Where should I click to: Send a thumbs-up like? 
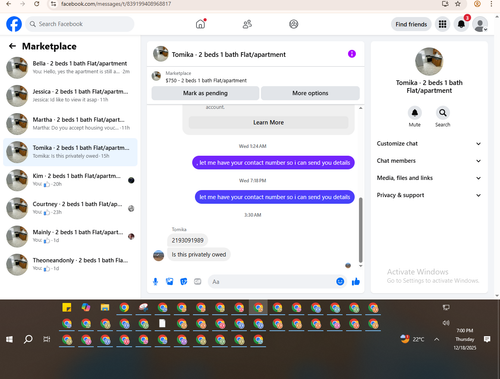(x=356, y=282)
